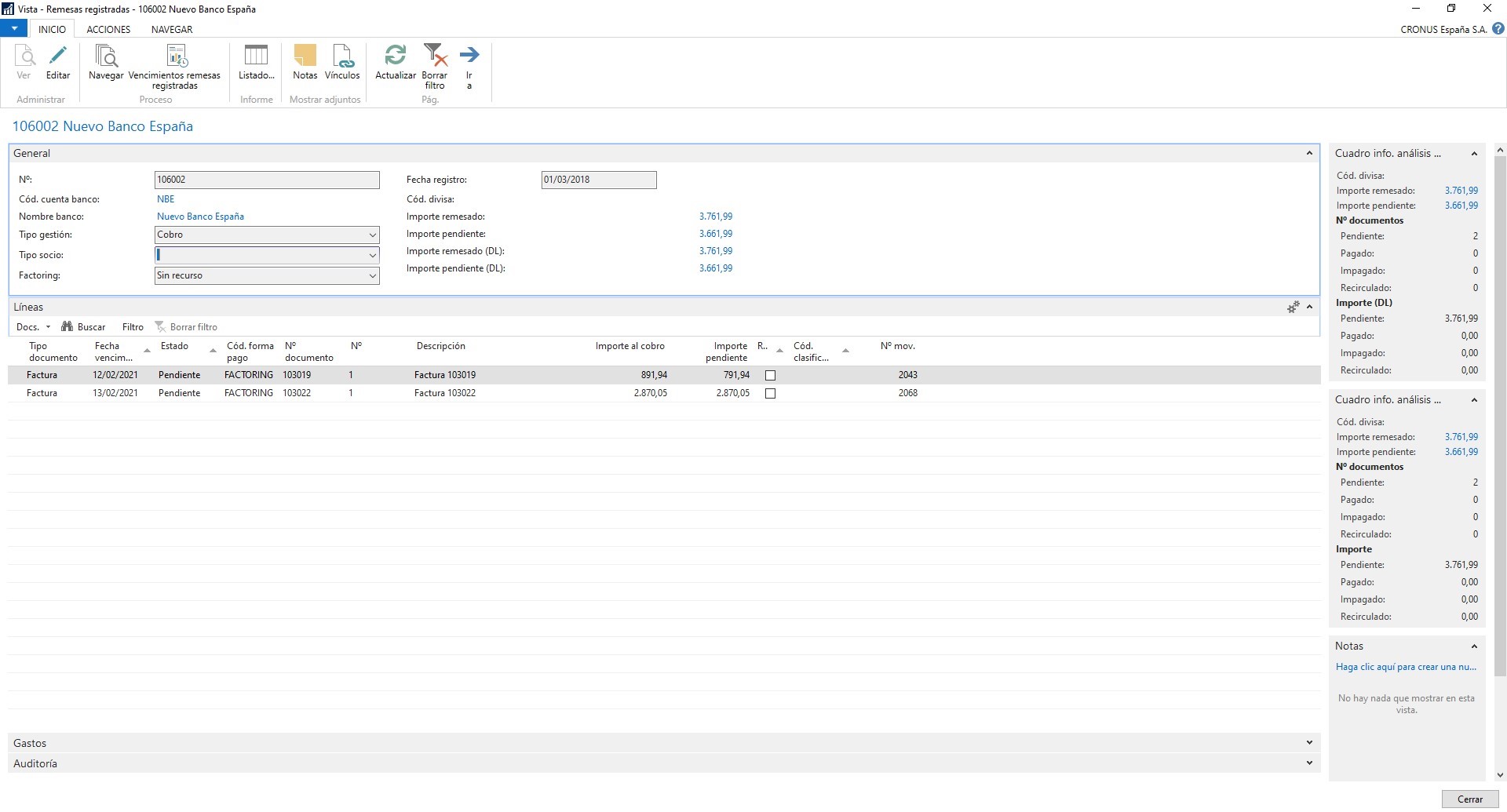The width and height of the screenshot is (1507, 812).
Task: Click the Editar pencil icon
Action: tap(58, 56)
